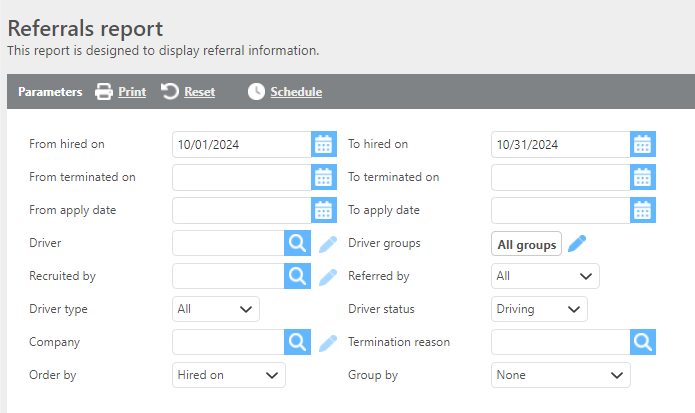Image resolution: width=695 pixels, height=413 pixels.
Task: Click pencil icon next to Company field
Action: coord(328,342)
